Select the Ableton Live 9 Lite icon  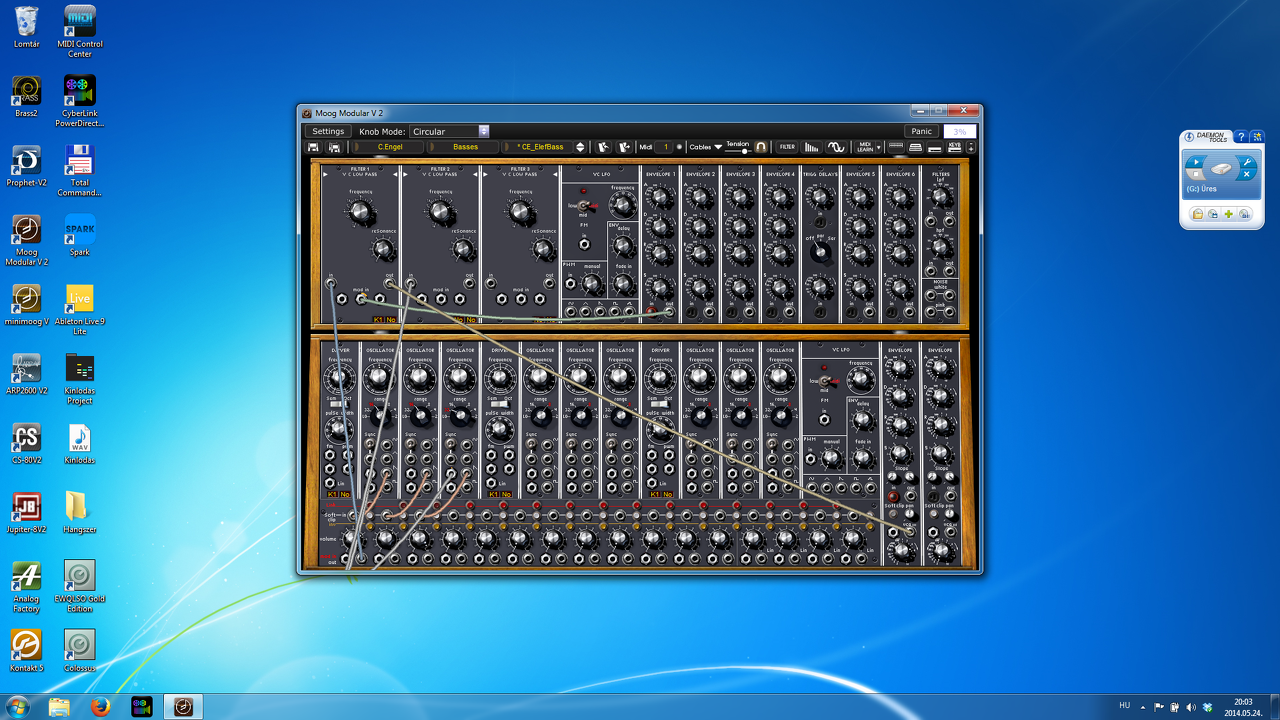pos(80,309)
